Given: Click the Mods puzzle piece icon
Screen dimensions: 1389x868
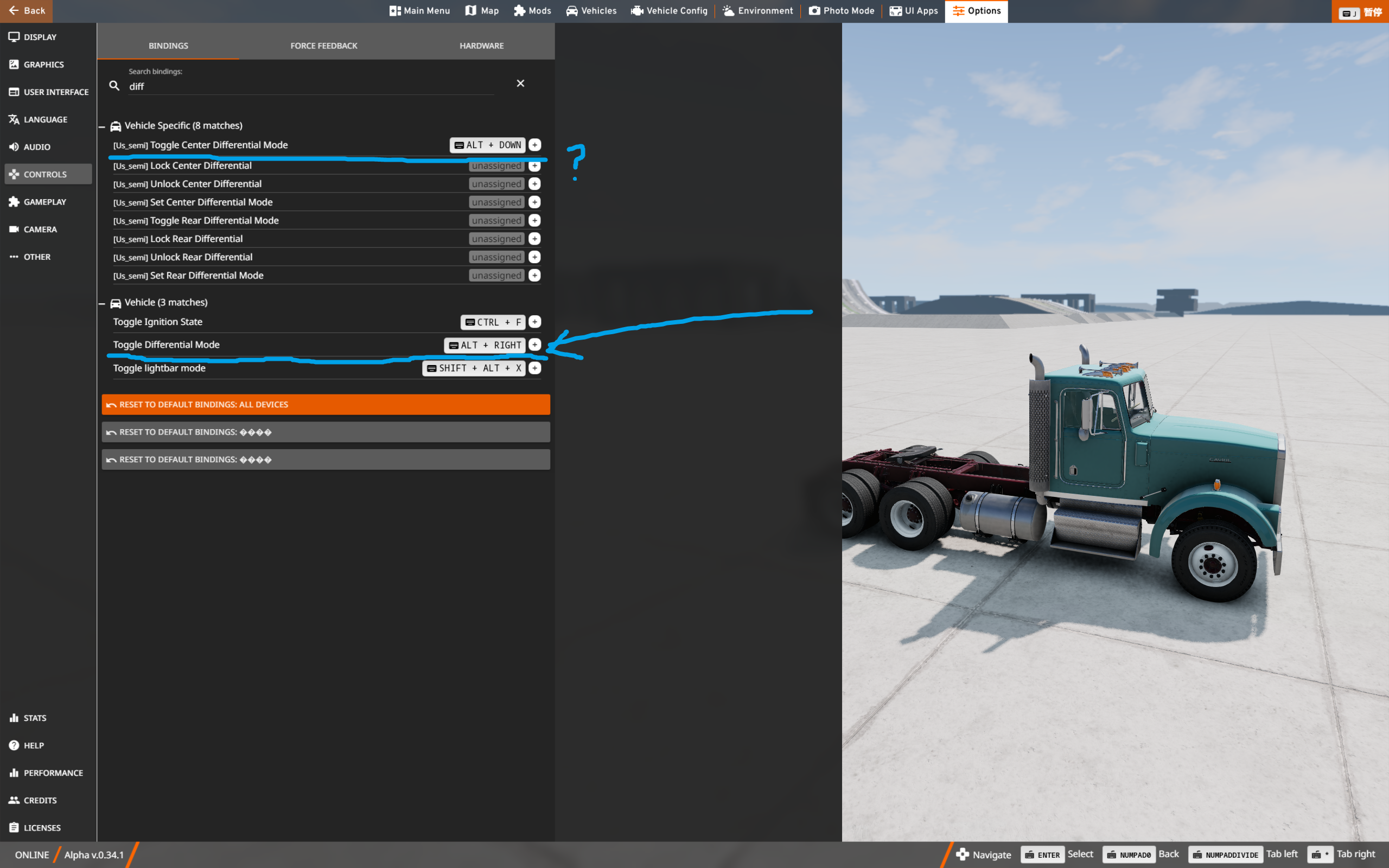Looking at the screenshot, I should tap(519, 11).
